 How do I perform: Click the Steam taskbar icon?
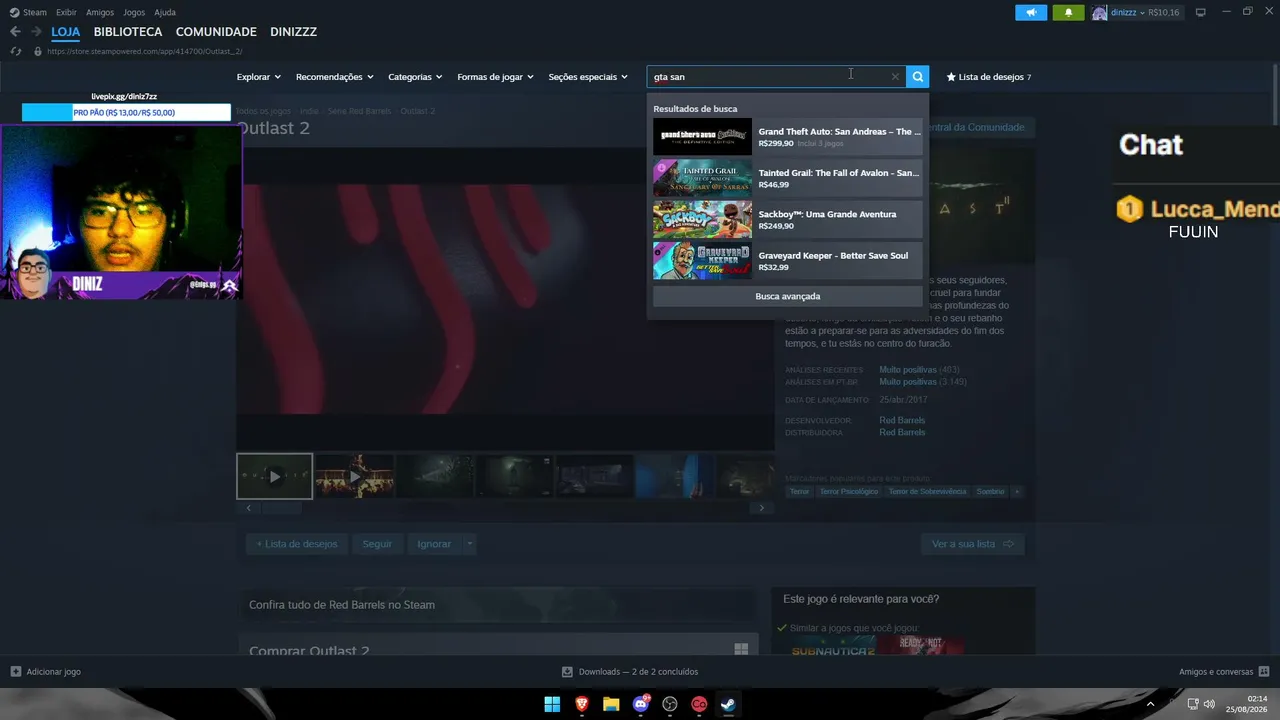(x=729, y=704)
